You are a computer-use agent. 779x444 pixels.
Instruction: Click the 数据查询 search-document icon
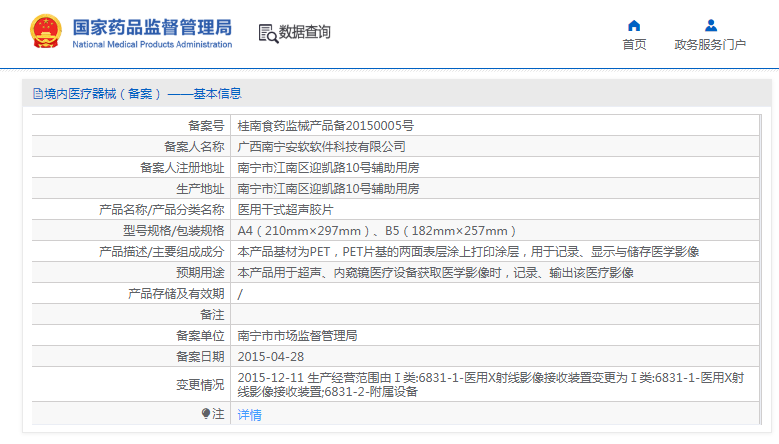(268, 33)
